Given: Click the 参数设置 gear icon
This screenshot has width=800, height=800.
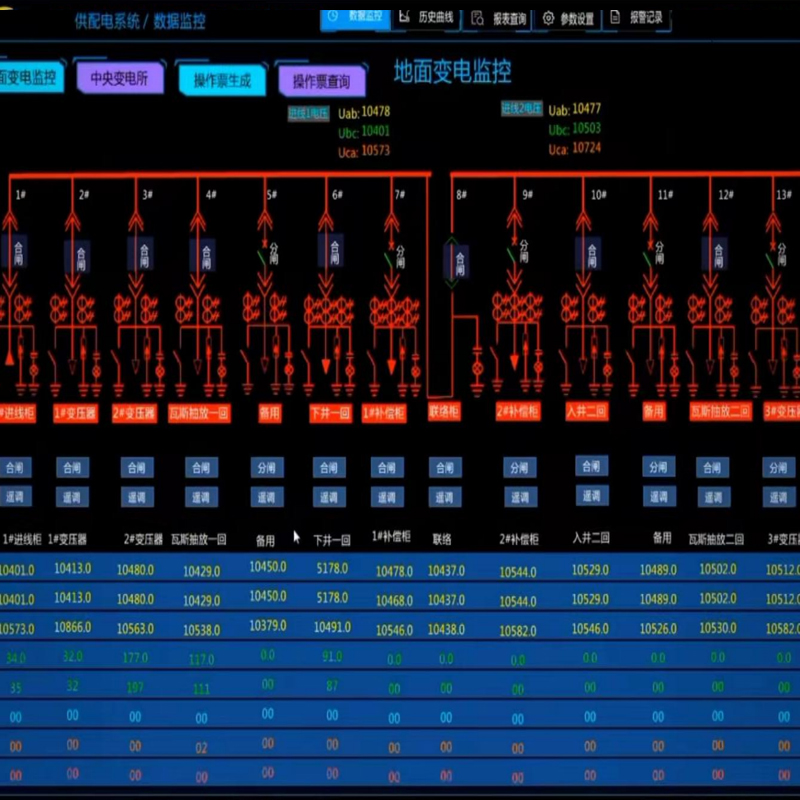Looking at the screenshot, I should [x=548, y=18].
